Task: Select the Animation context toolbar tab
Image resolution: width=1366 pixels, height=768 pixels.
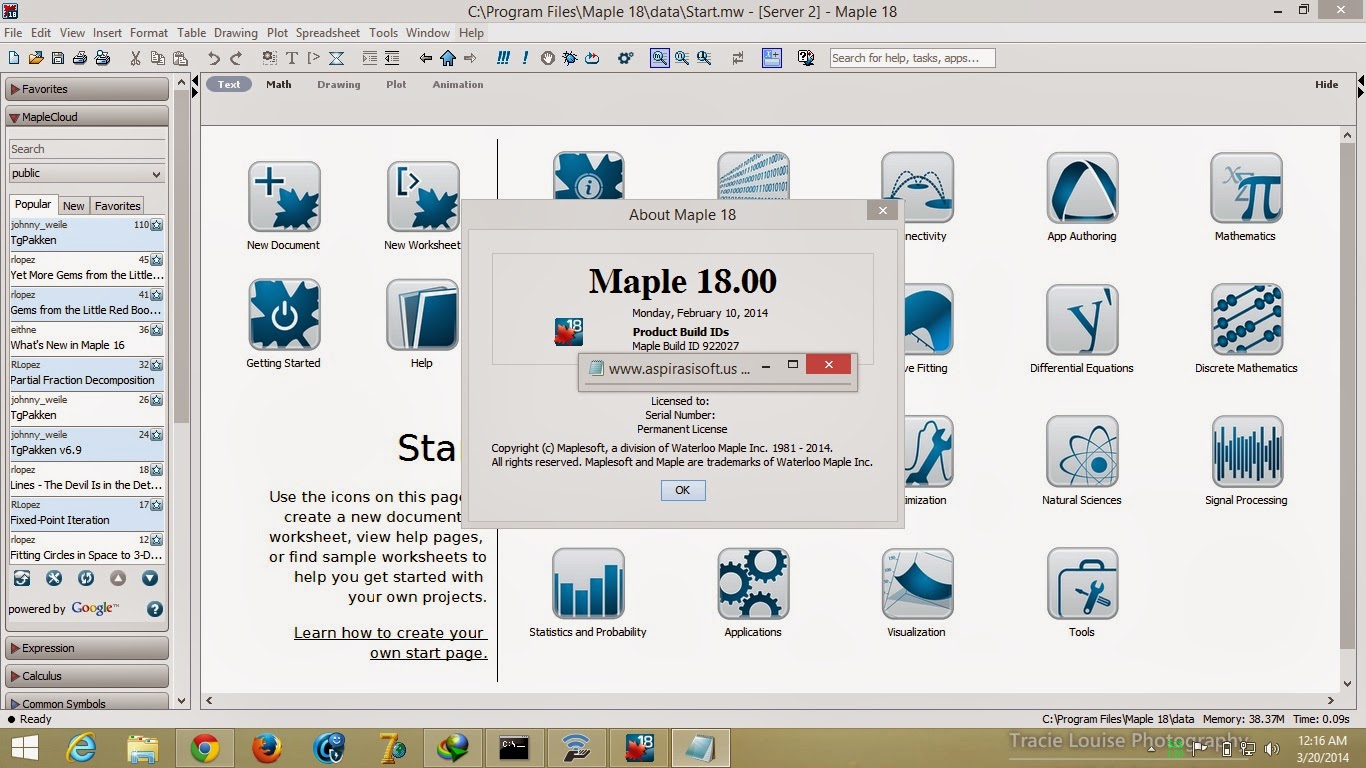Action: [x=458, y=85]
